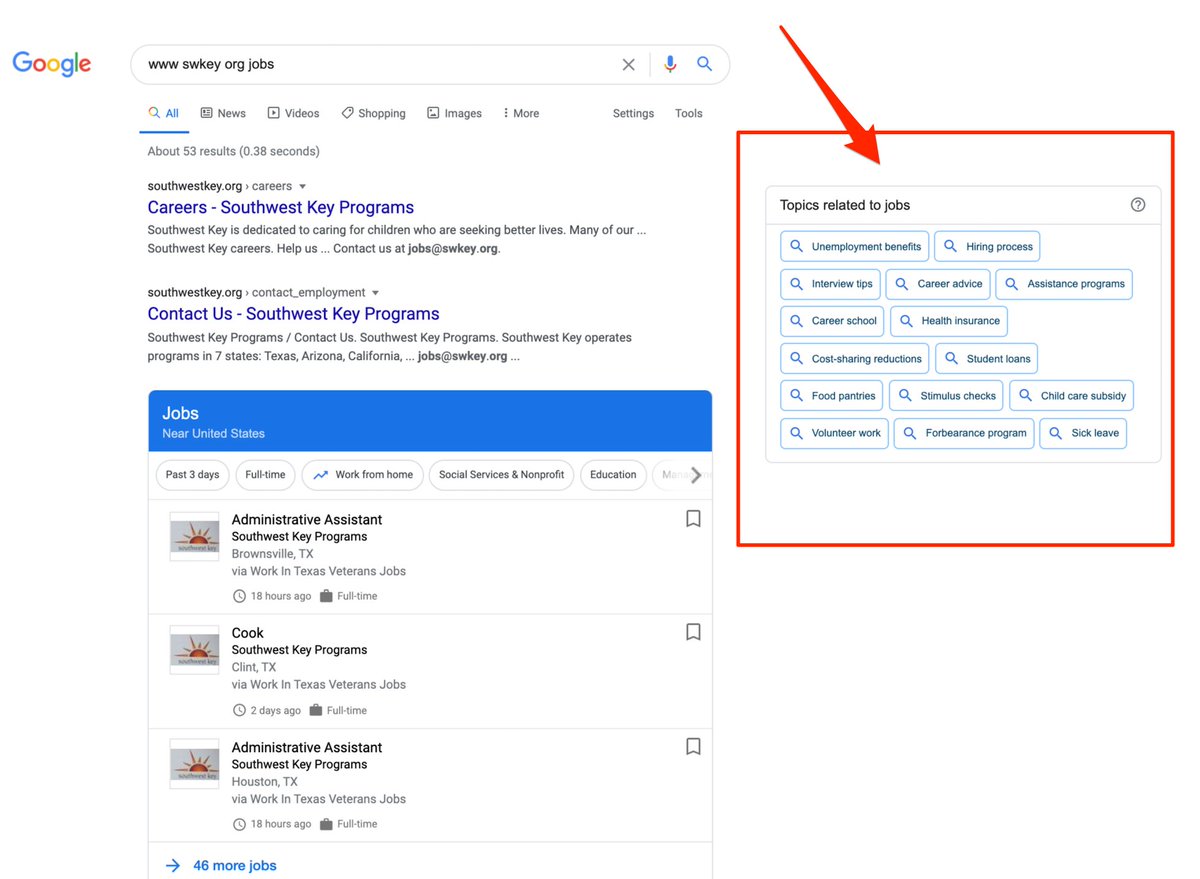This screenshot has height=879, width=1200.
Task: Switch to the Videos tab
Action: [293, 113]
